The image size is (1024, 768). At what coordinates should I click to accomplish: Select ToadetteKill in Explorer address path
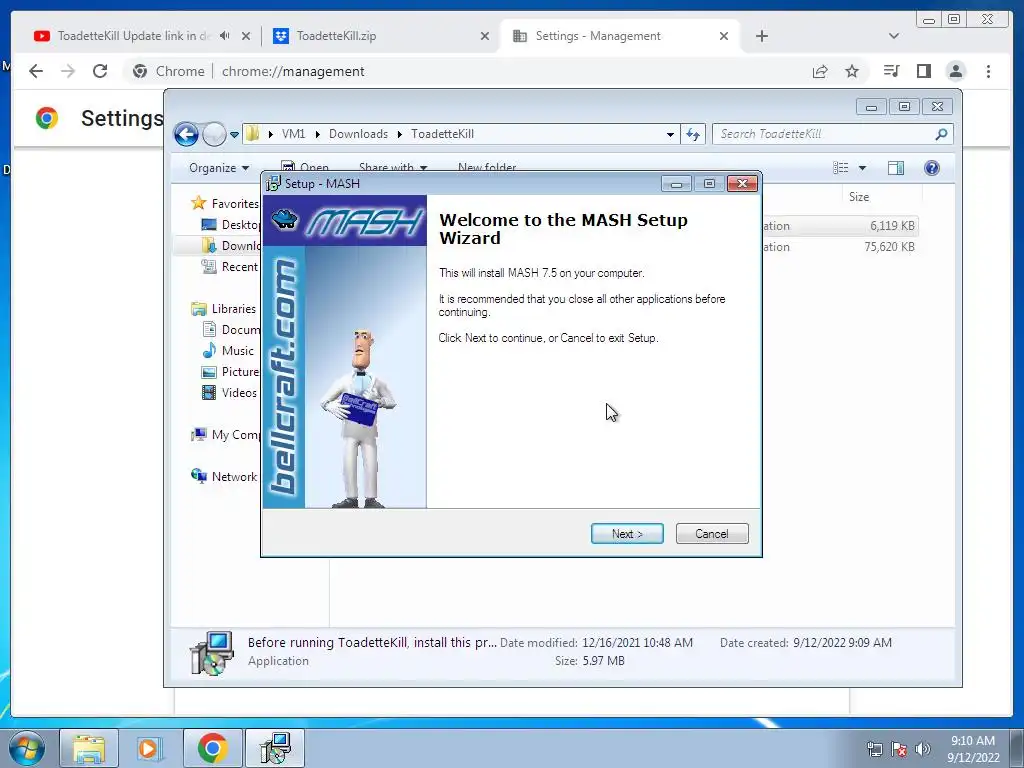[442, 134]
